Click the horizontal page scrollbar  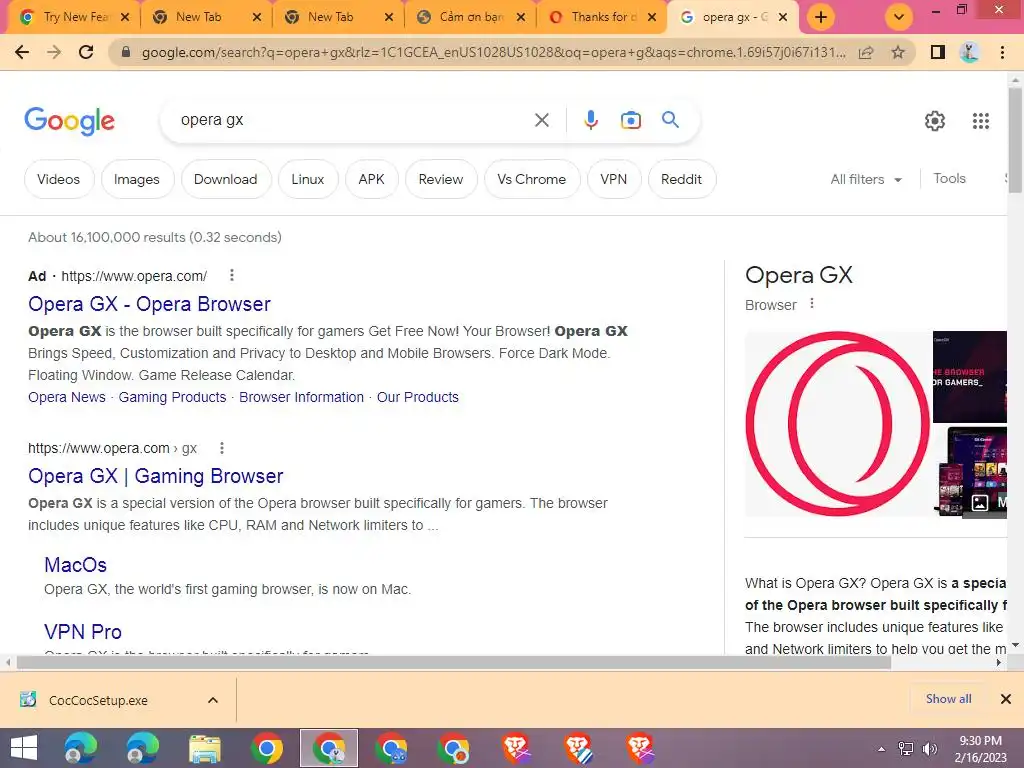(x=453, y=662)
